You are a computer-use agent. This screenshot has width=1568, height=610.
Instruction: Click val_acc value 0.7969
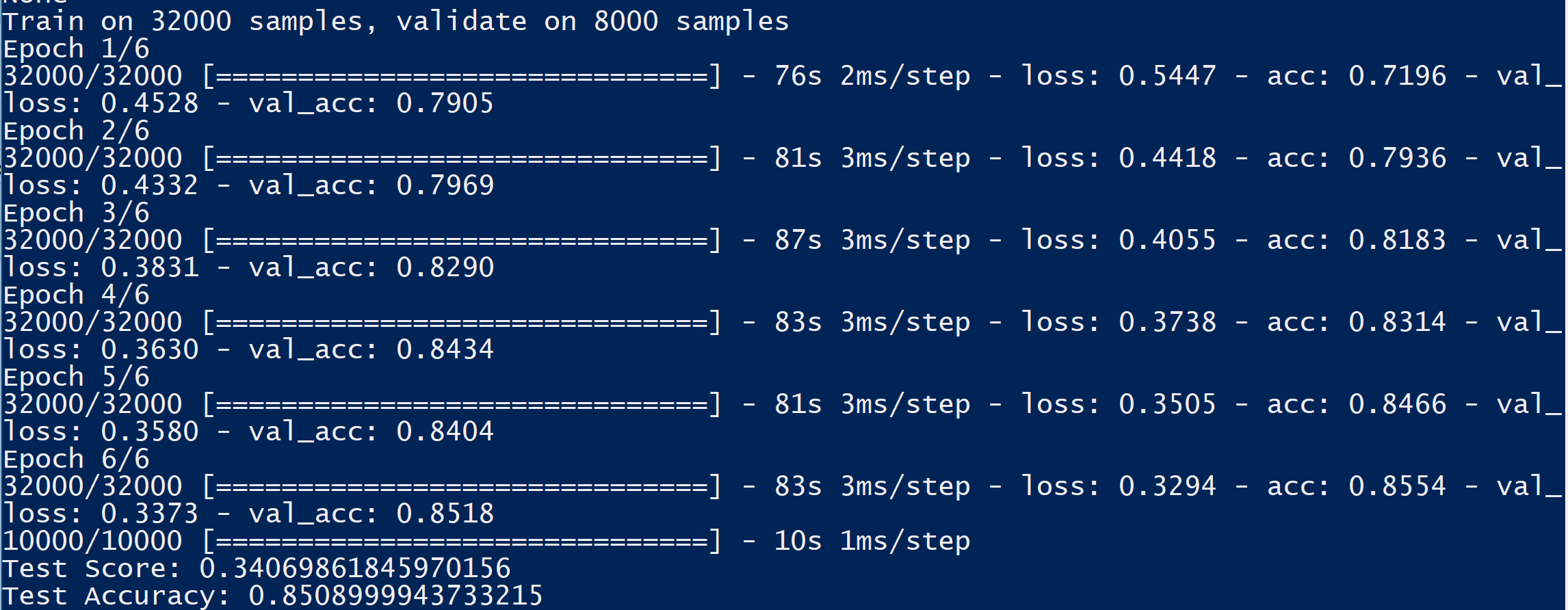[445, 185]
